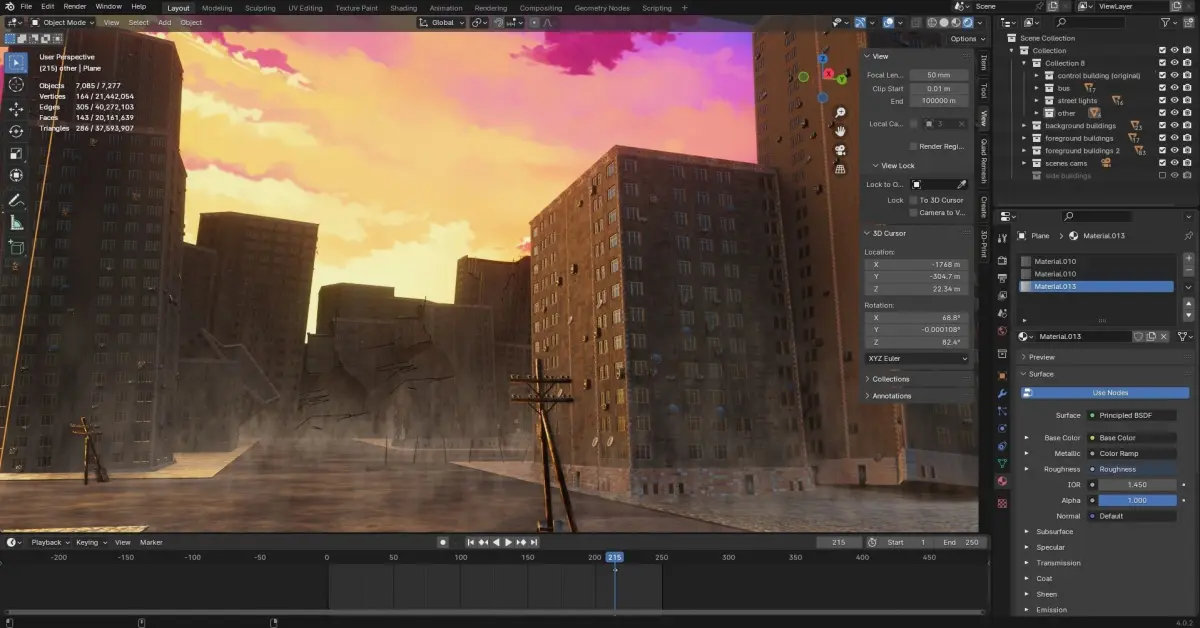The width and height of the screenshot is (1200, 628).
Task: Open the timeline Playback menu
Action: (x=48, y=542)
